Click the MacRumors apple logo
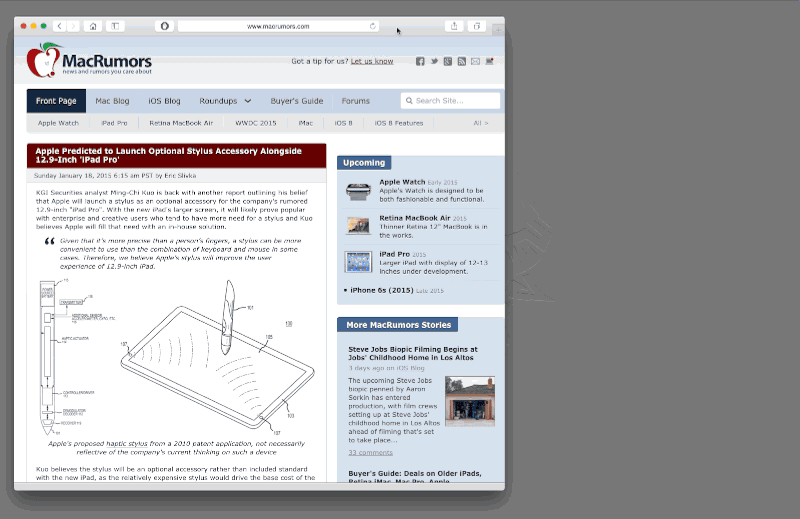The height and width of the screenshot is (519, 800). tap(43, 60)
